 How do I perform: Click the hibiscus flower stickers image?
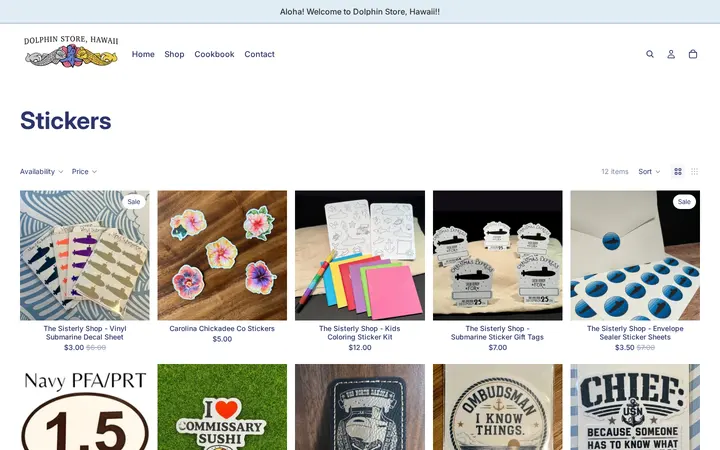coord(222,255)
